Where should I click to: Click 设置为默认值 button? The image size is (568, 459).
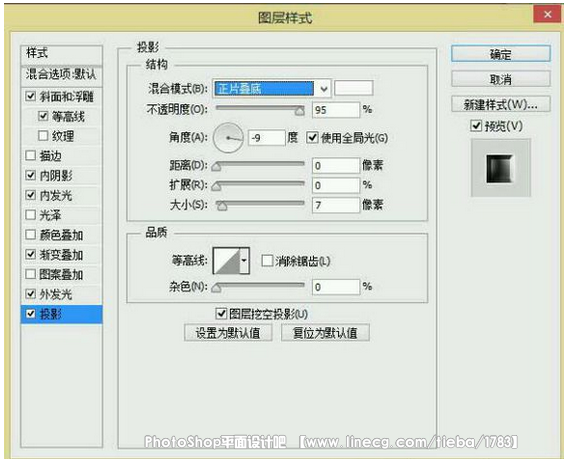(x=228, y=333)
